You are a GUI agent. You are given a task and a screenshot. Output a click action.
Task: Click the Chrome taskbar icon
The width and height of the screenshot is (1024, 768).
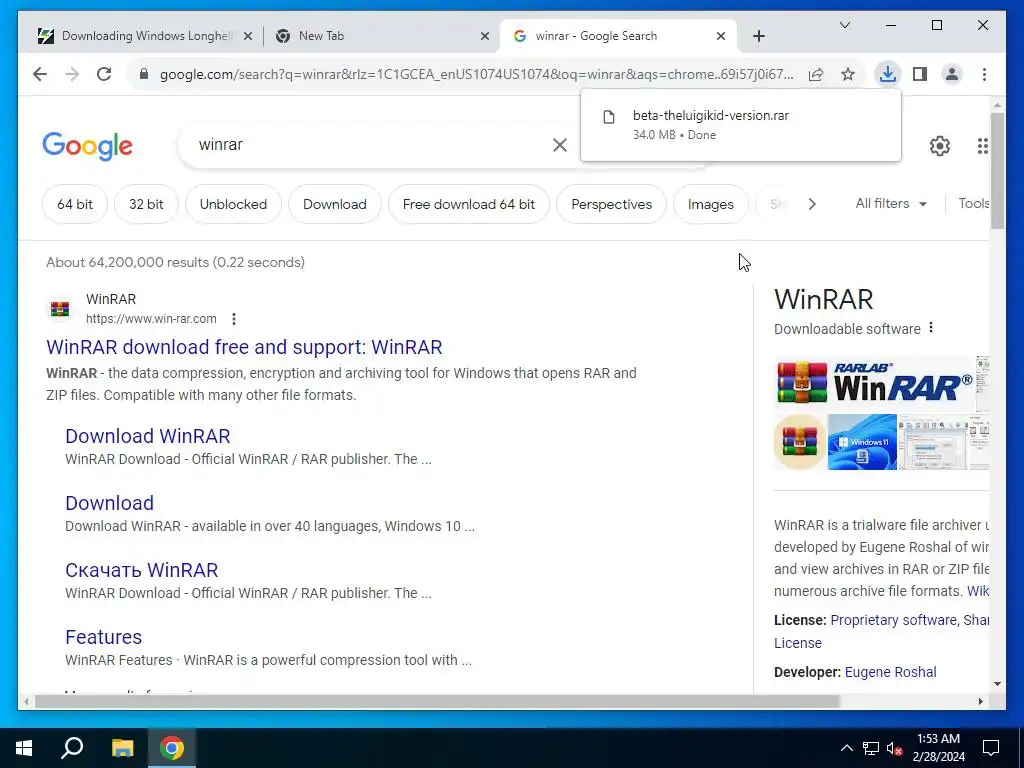pos(172,748)
